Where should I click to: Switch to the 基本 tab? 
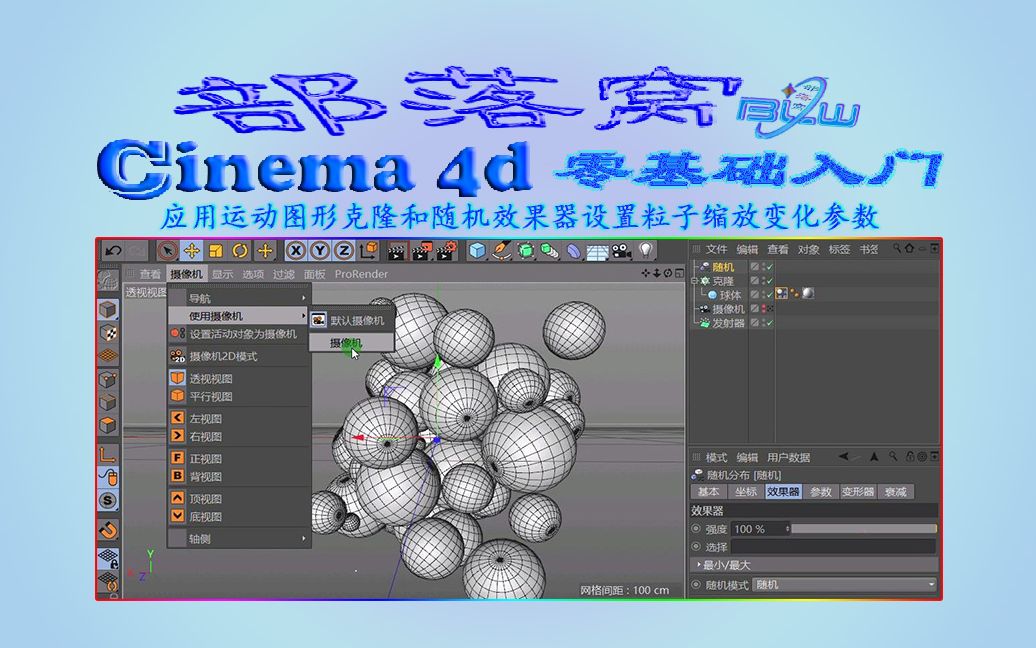(708, 491)
